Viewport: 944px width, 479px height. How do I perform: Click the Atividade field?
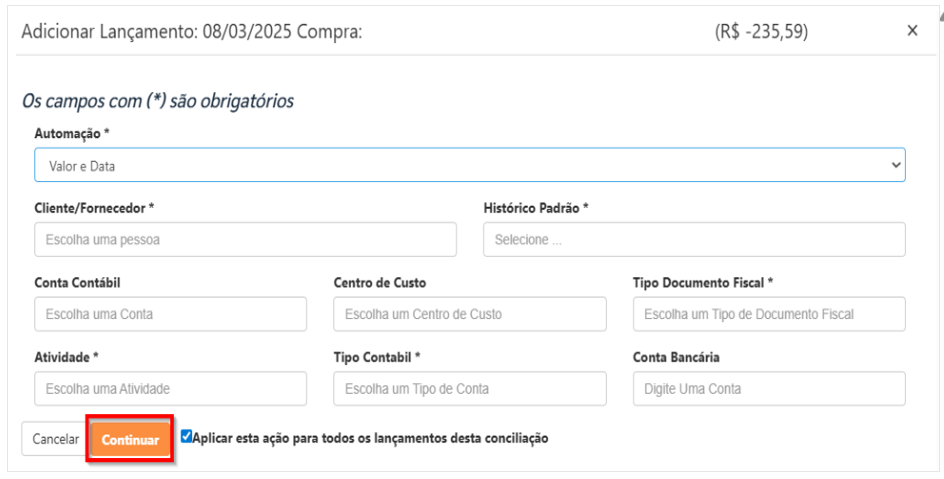170,388
